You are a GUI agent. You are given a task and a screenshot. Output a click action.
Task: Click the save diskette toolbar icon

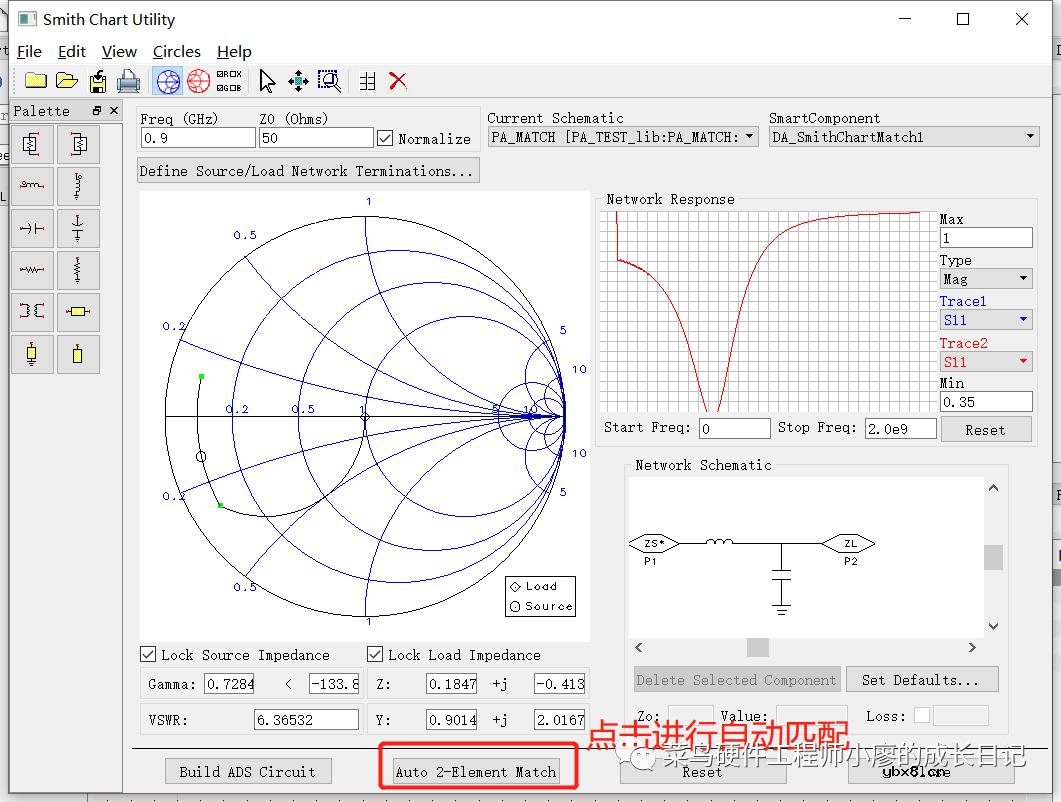tap(98, 81)
